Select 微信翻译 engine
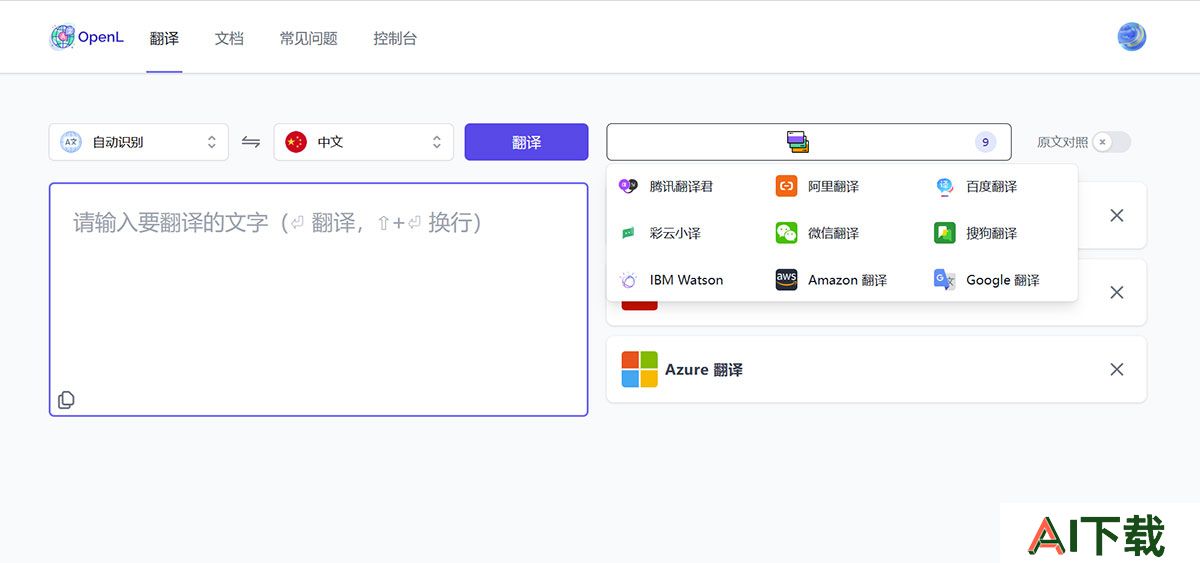1200x563 pixels. (x=818, y=233)
